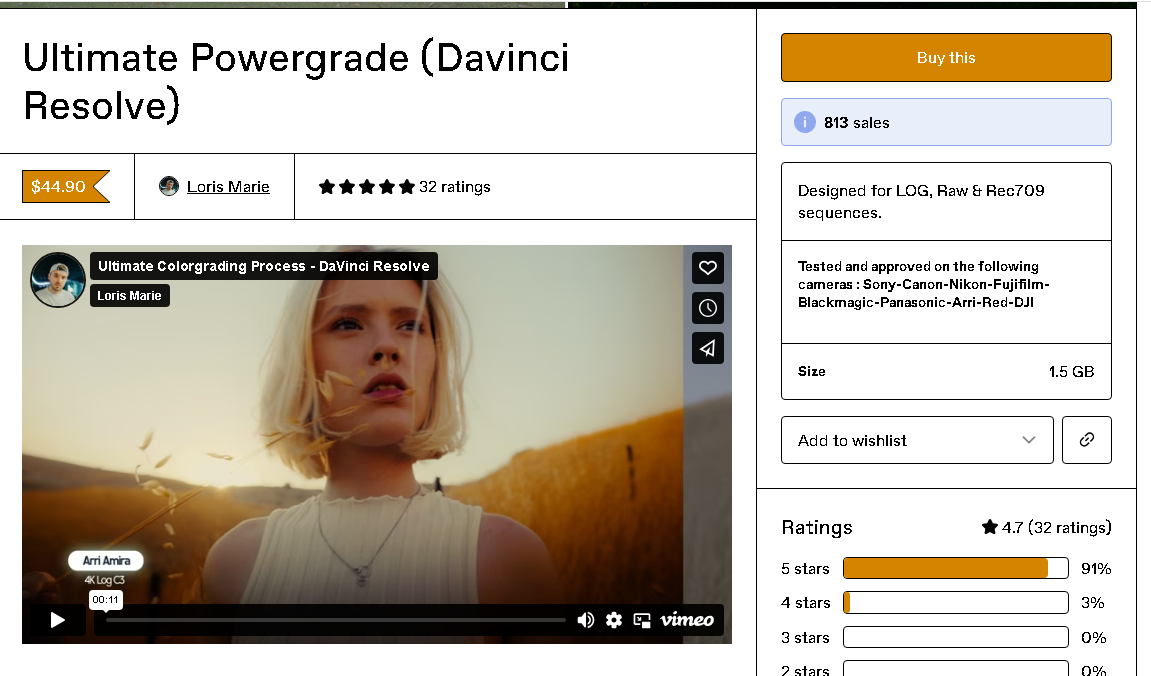This screenshot has width=1151, height=676.
Task: Click the 4 stars rating bar
Action: (x=956, y=603)
